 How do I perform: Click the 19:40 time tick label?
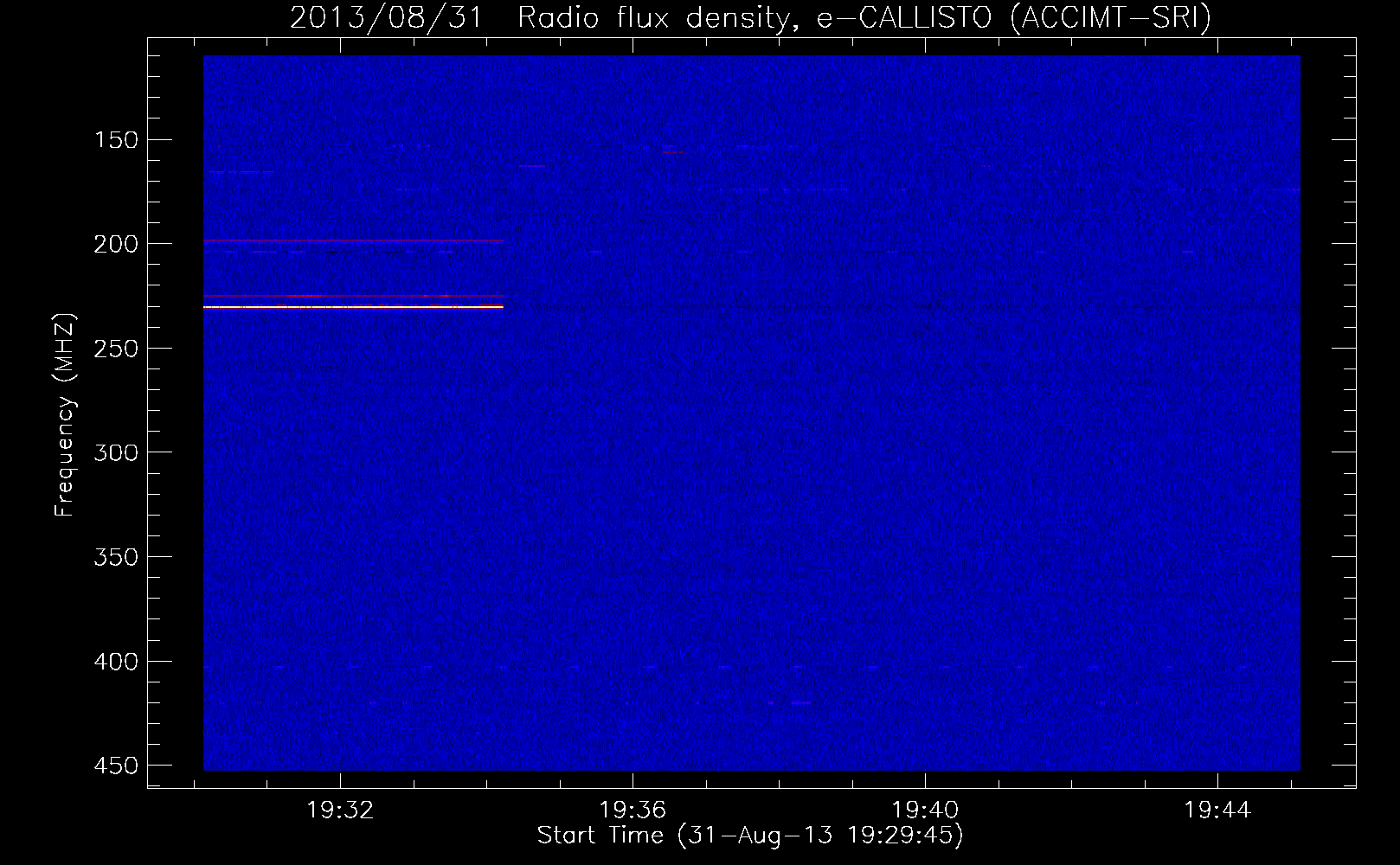[925, 811]
